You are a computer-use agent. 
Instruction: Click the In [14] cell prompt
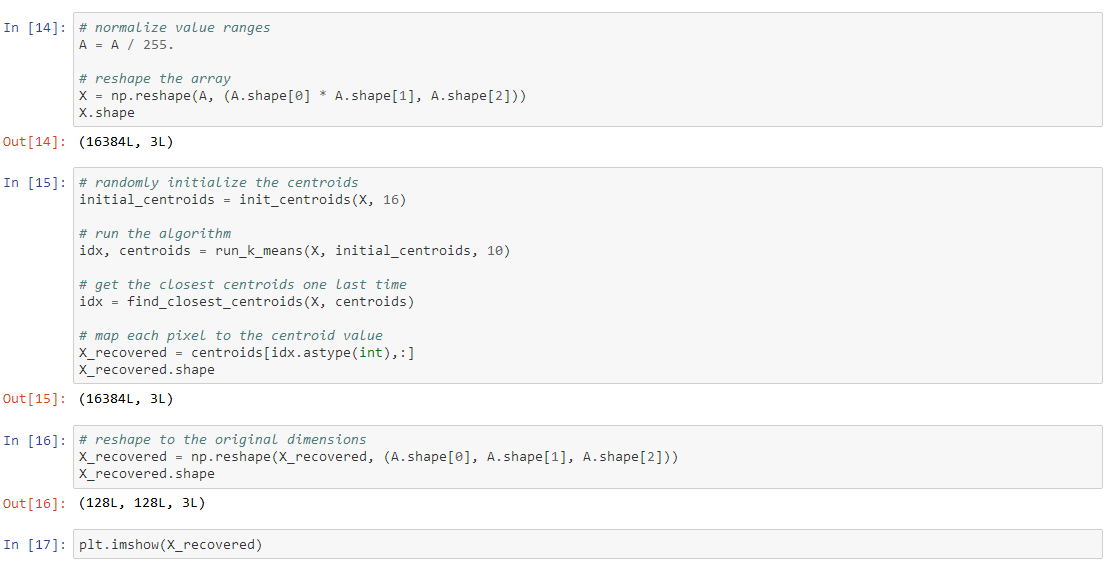tap(35, 28)
